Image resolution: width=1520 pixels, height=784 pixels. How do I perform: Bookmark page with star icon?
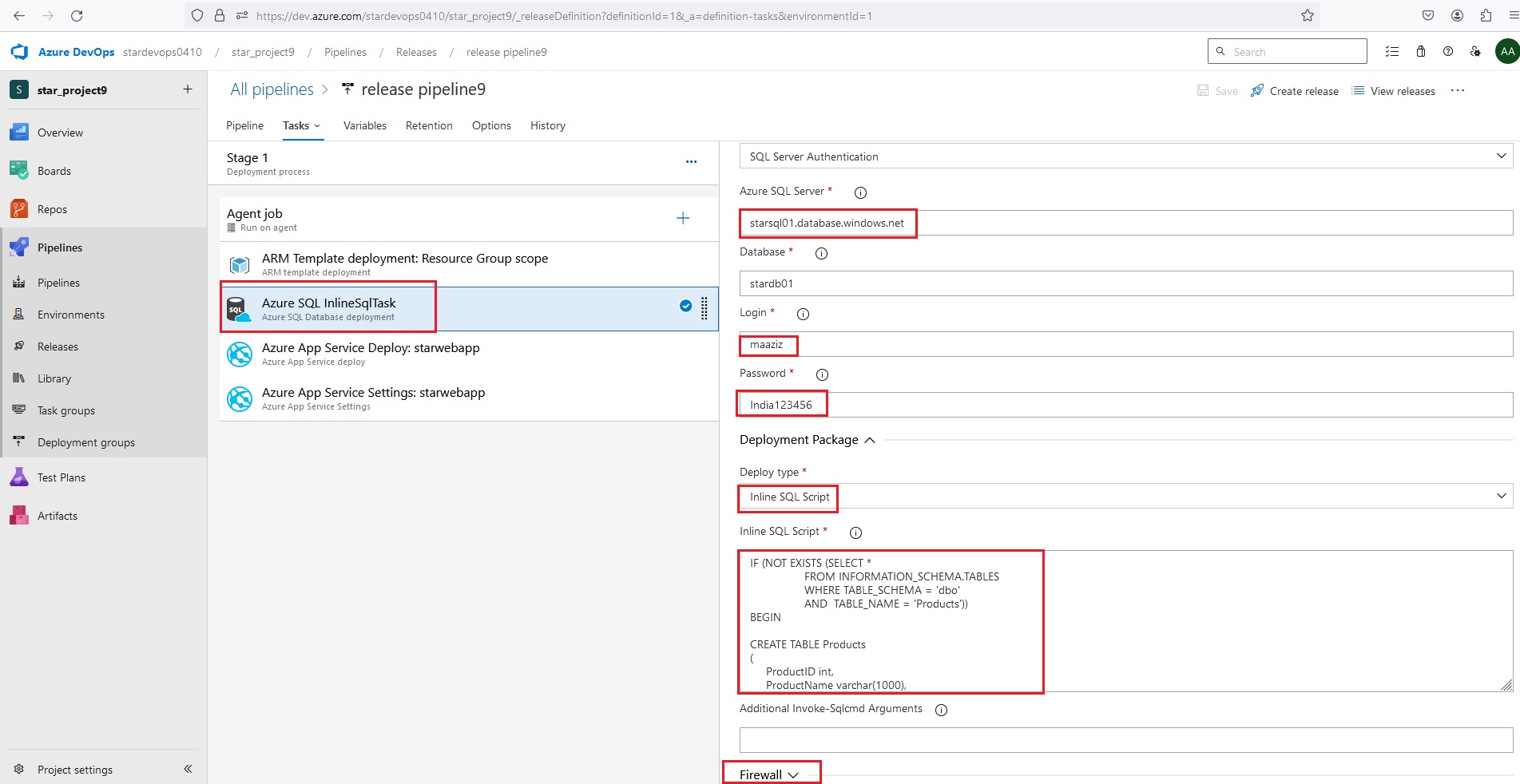[x=1308, y=15]
